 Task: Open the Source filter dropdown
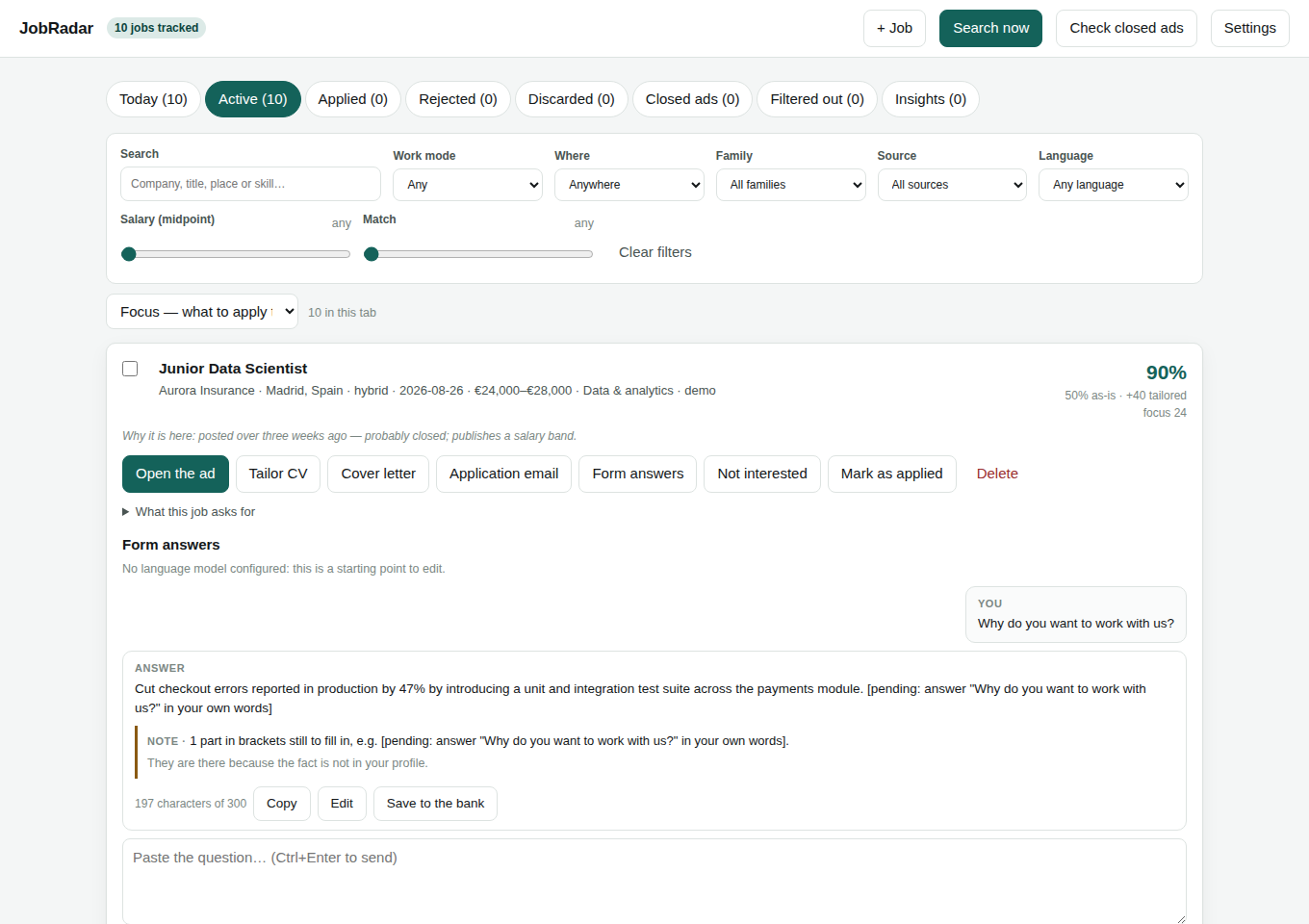(x=952, y=185)
